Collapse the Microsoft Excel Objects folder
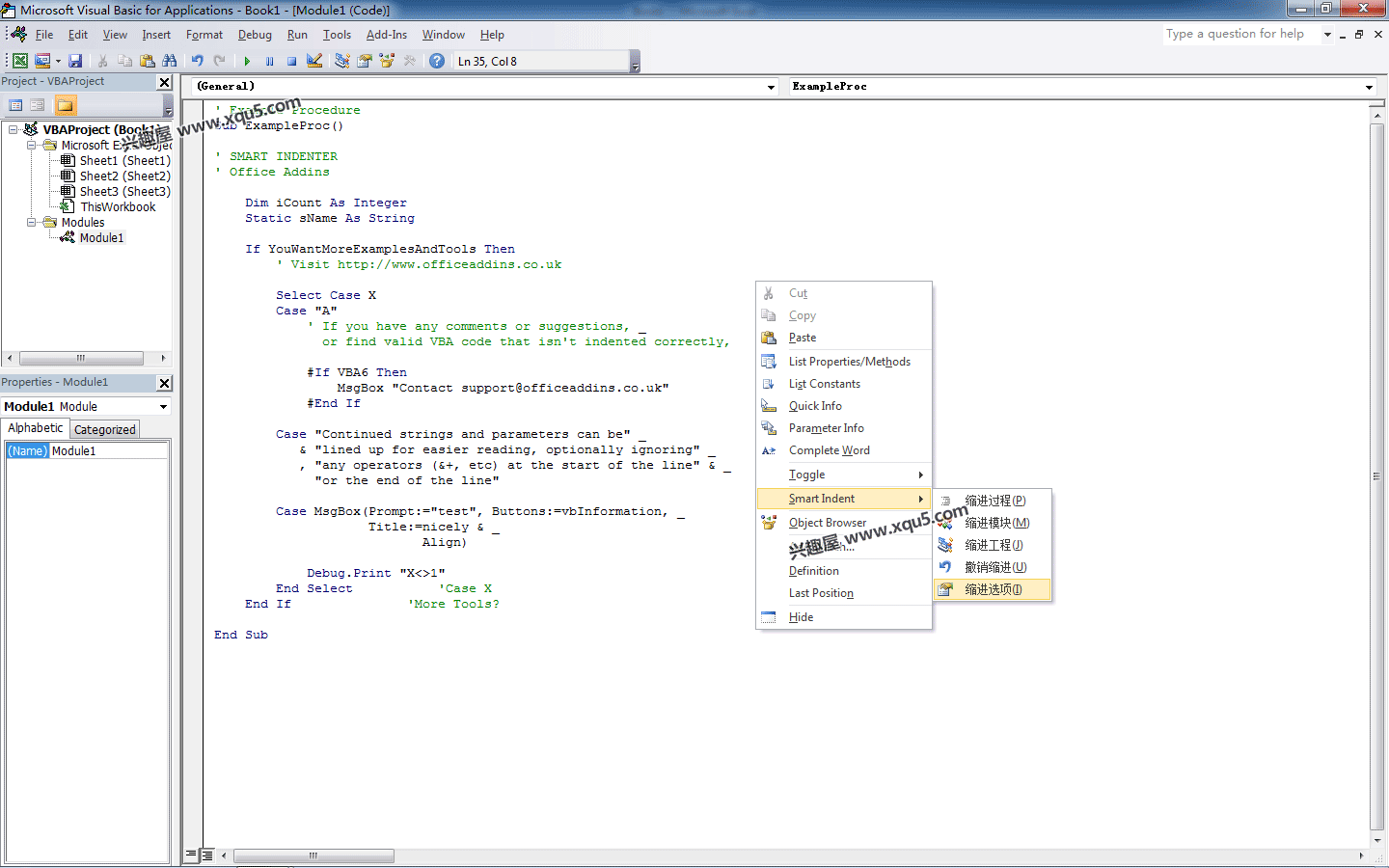Image resolution: width=1389 pixels, height=868 pixels. [32, 145]
